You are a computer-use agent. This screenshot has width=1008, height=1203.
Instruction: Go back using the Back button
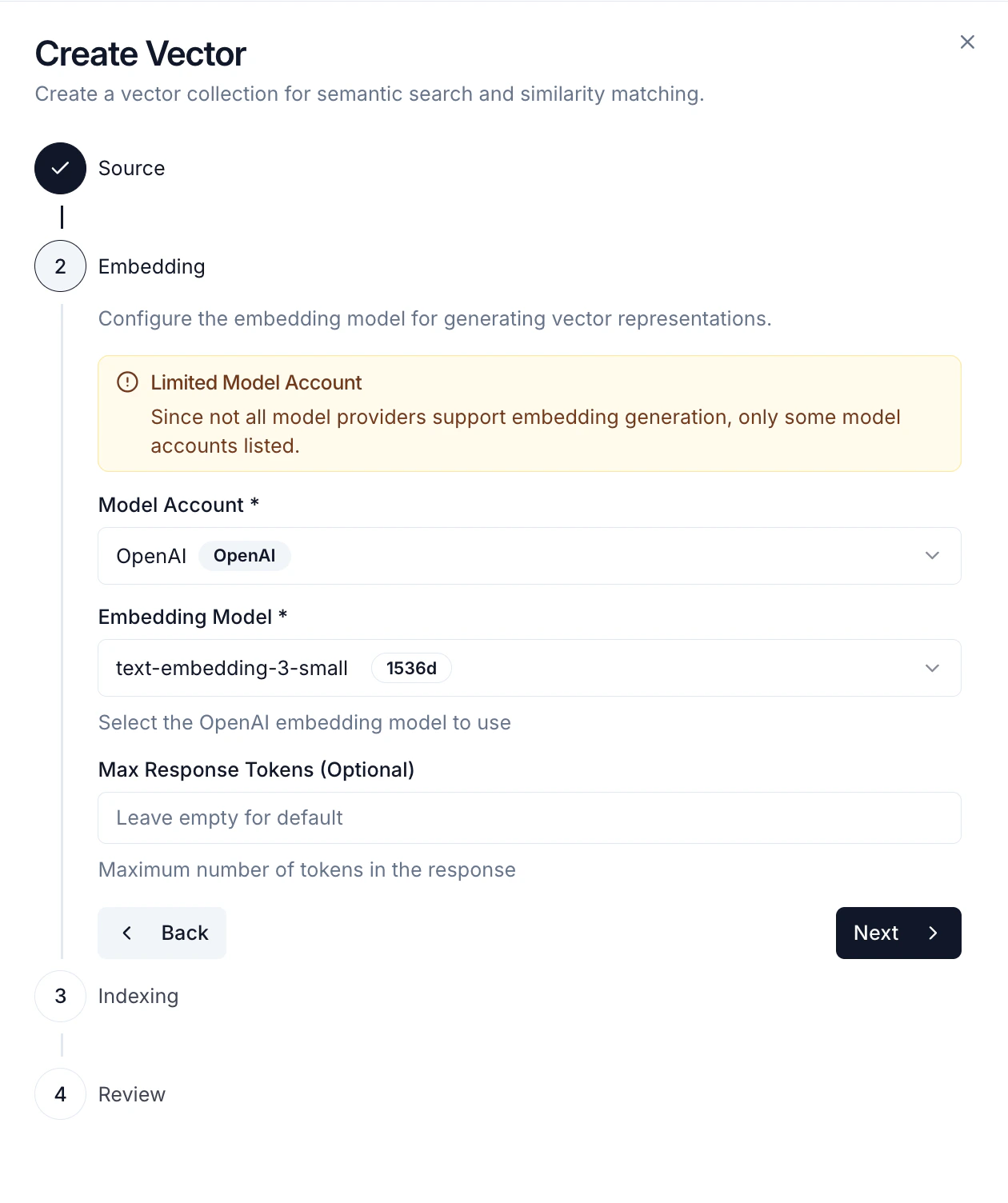point(162,933)
